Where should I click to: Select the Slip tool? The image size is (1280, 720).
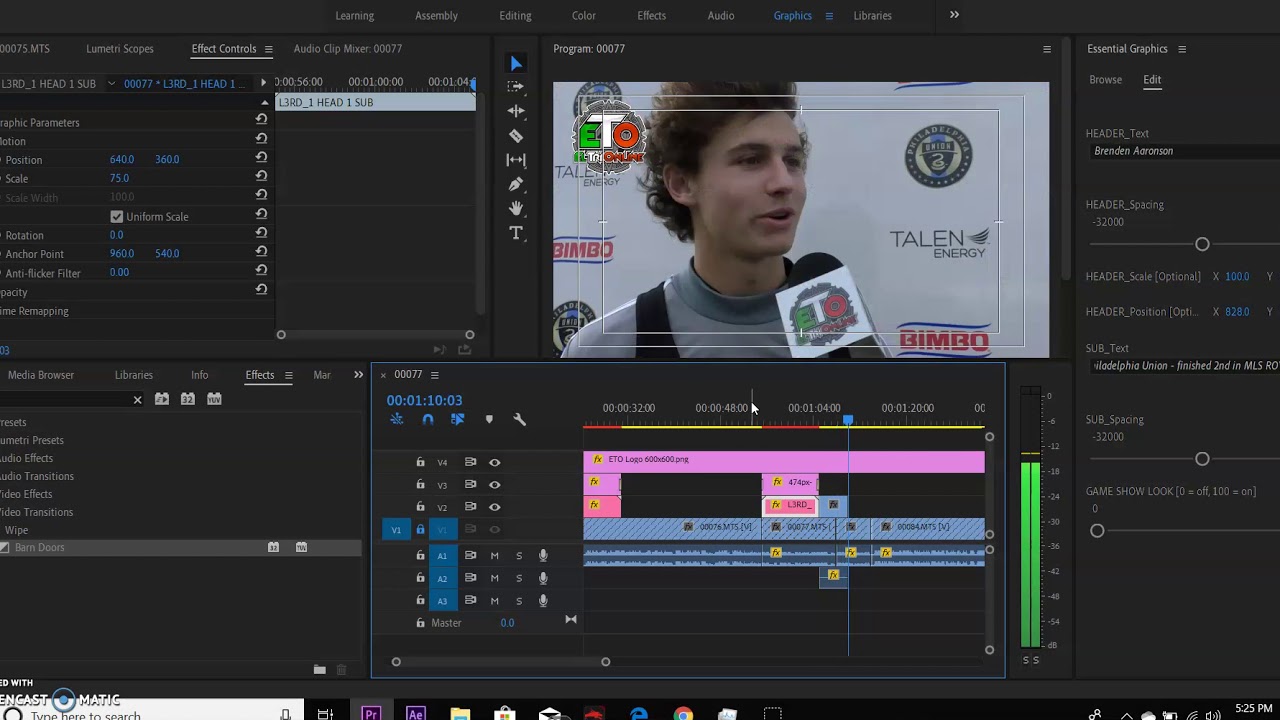[x=516, y=160]
